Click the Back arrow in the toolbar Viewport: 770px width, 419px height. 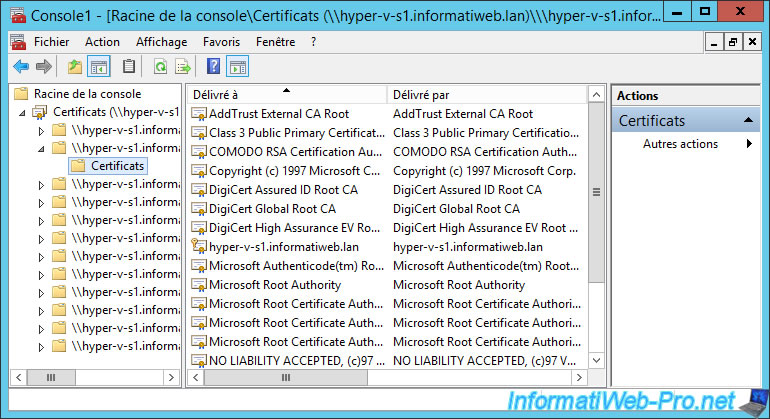pyautogui.click(x=21, y=67)
